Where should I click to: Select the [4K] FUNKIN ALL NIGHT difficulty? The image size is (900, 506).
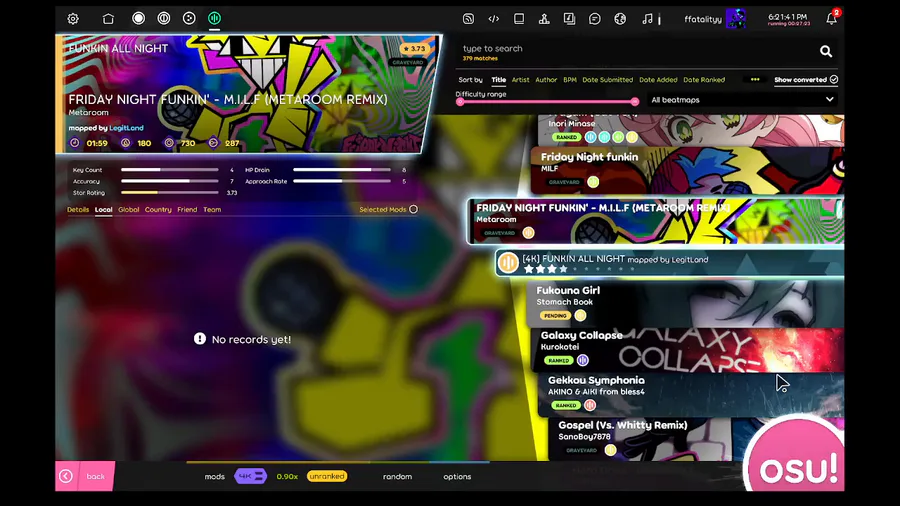[x=670, y=263]
